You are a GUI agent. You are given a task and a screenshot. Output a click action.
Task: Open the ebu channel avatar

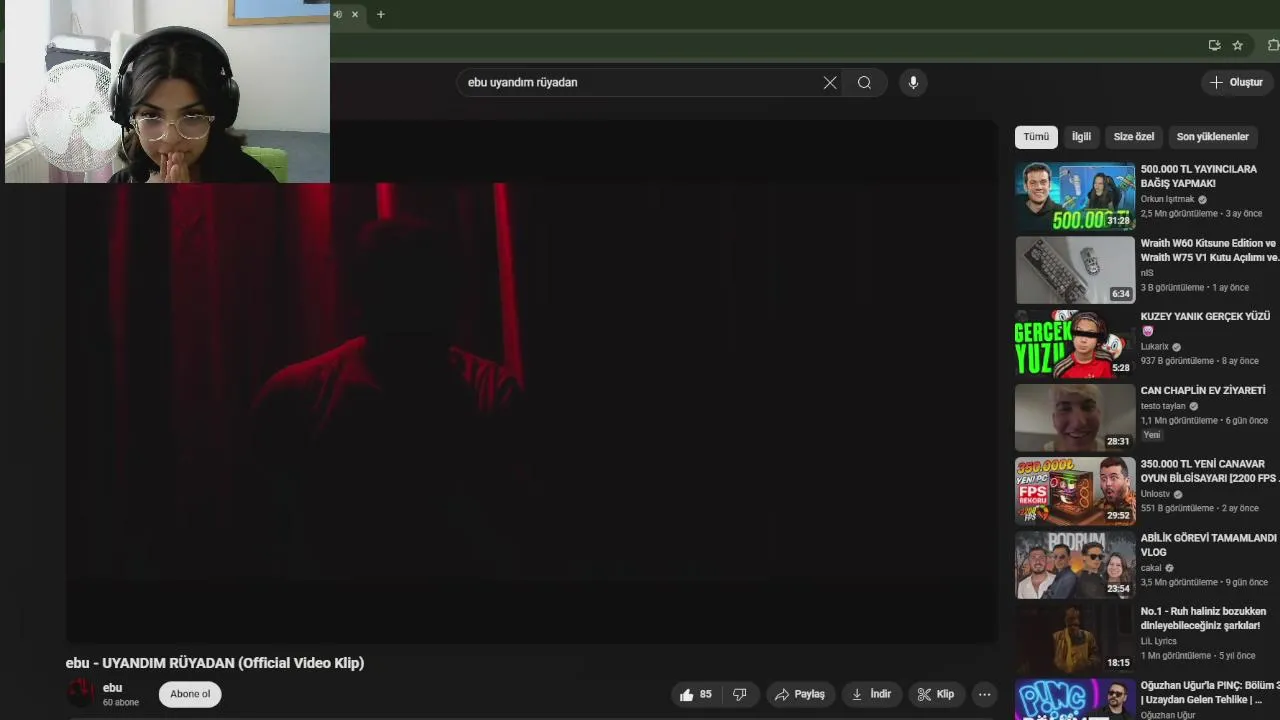(80, 693)
